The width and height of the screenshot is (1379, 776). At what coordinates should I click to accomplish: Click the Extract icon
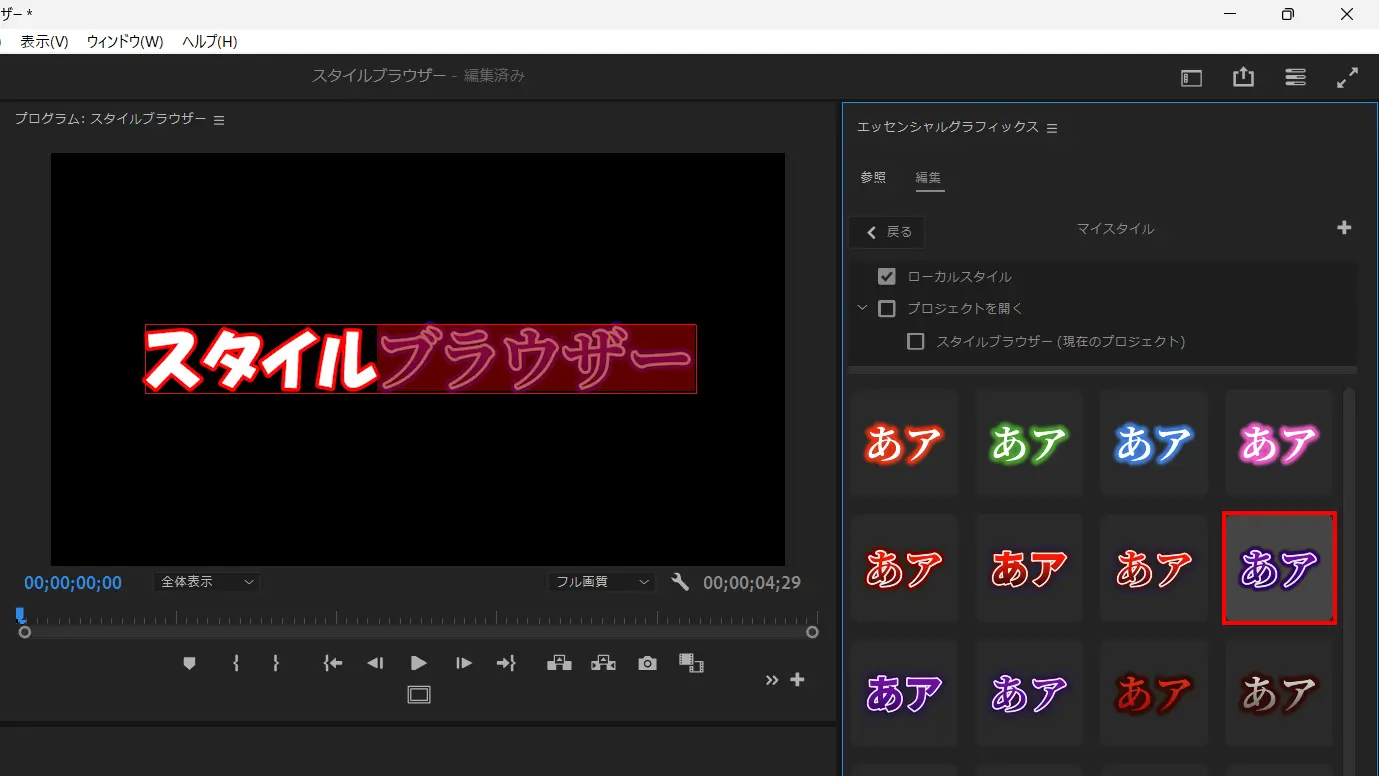point(603,662)
